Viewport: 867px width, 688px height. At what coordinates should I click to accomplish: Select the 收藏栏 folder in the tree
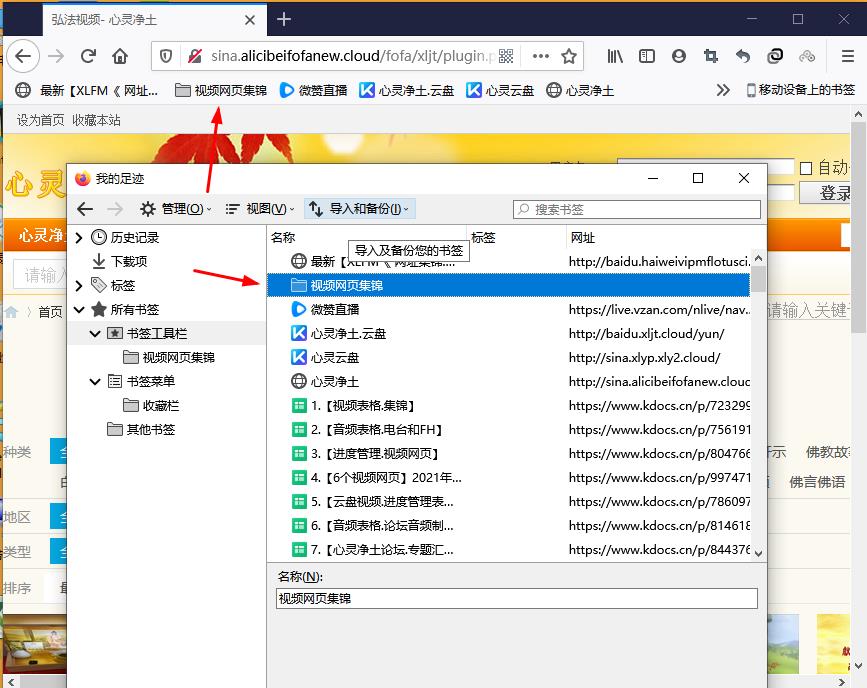click(160, 406)
